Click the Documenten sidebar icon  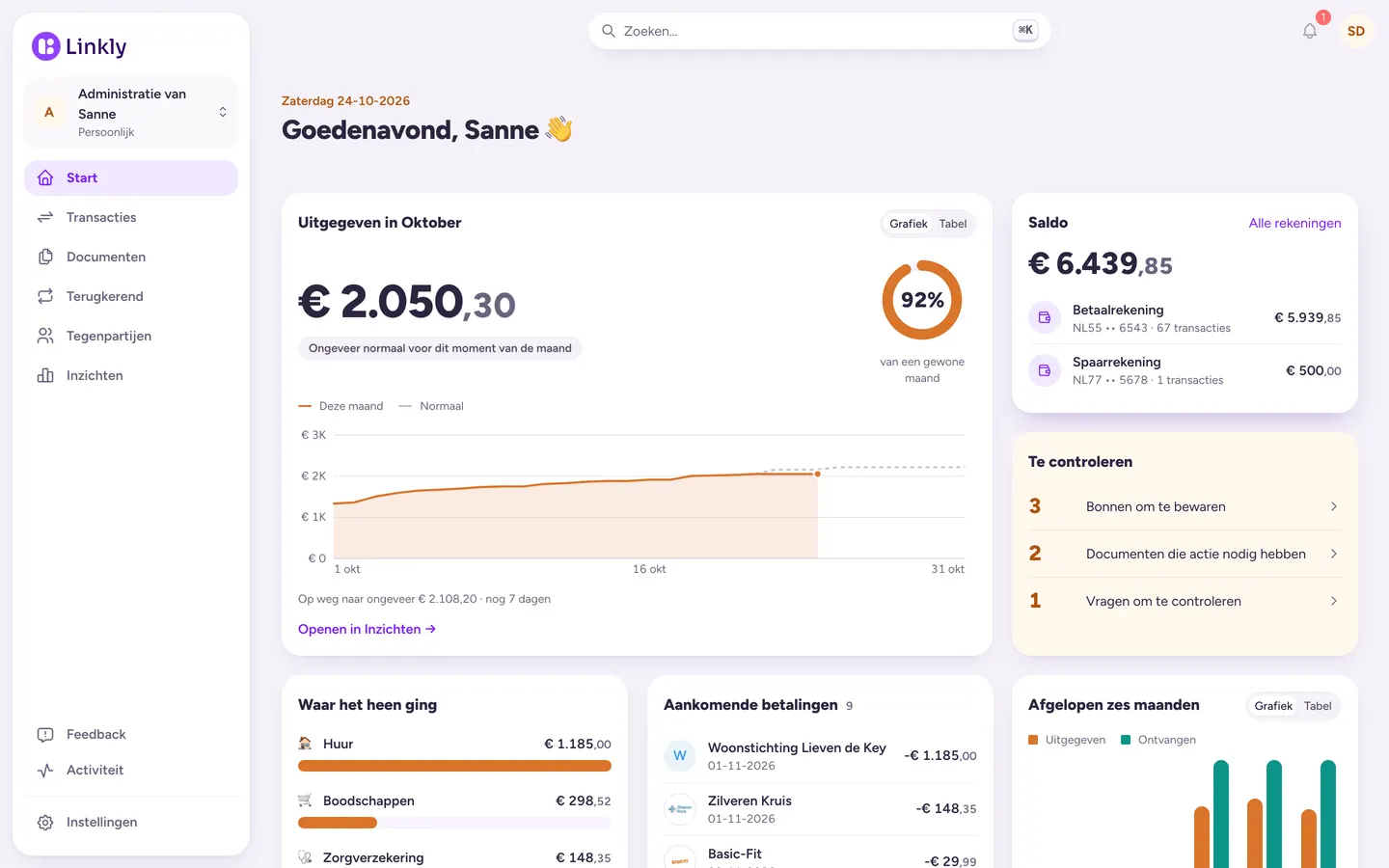pos(45,257)
